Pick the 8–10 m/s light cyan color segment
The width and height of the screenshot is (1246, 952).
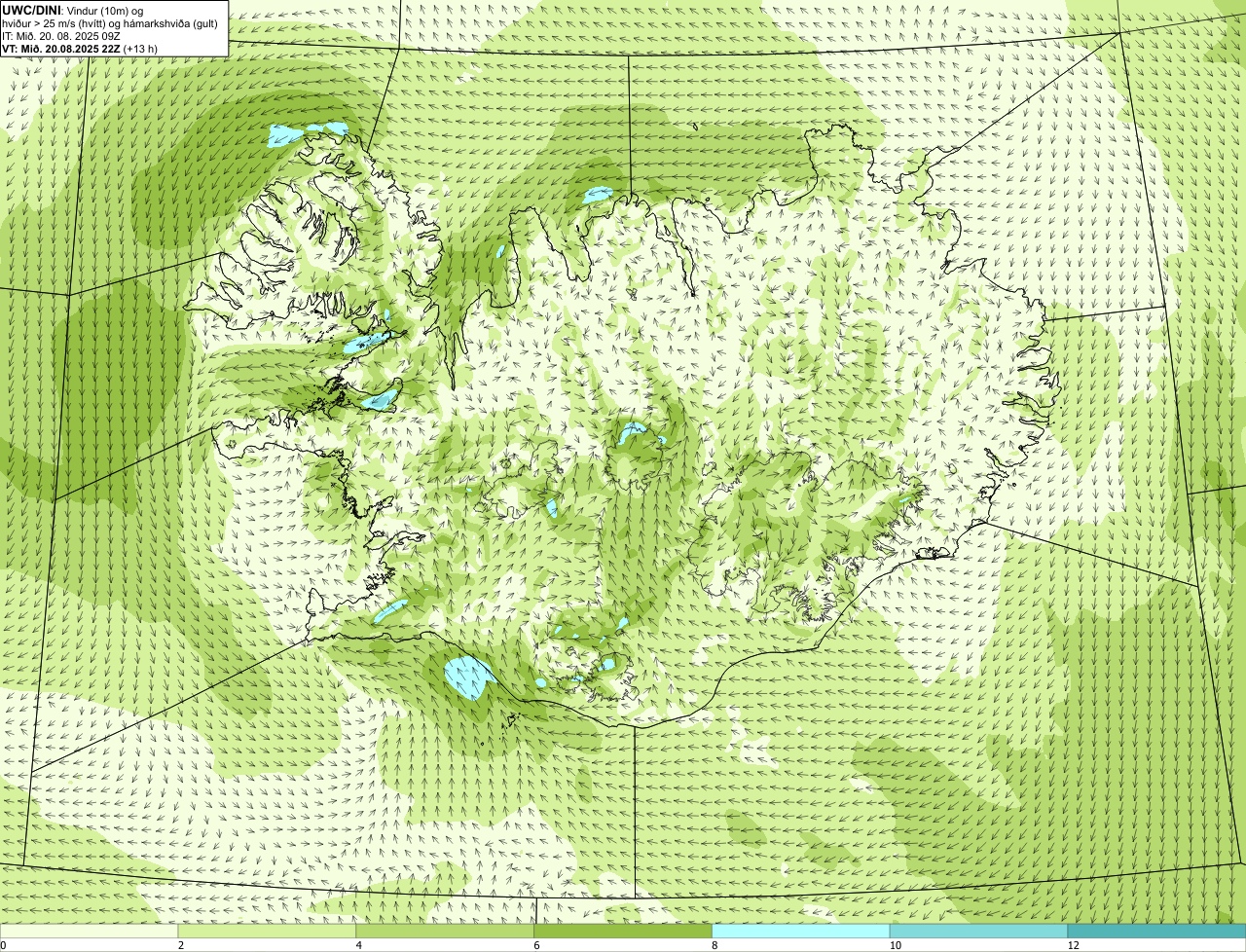pyautogui.click(x=801, y=931)
